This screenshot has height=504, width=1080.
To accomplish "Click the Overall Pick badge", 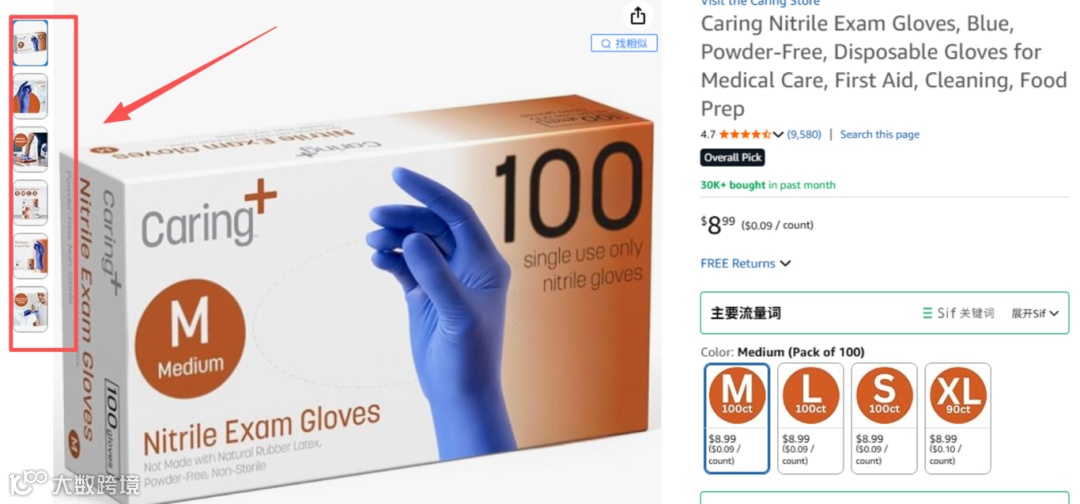I will click(x=733, y=158).
